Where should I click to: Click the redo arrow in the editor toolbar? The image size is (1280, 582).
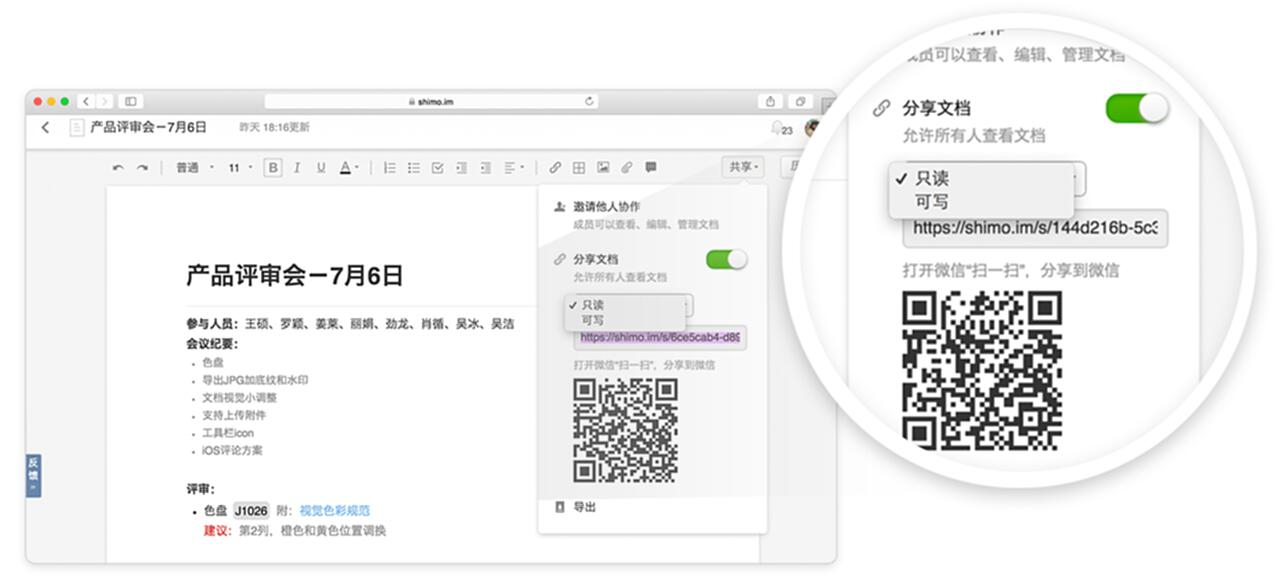click(142, 168)
